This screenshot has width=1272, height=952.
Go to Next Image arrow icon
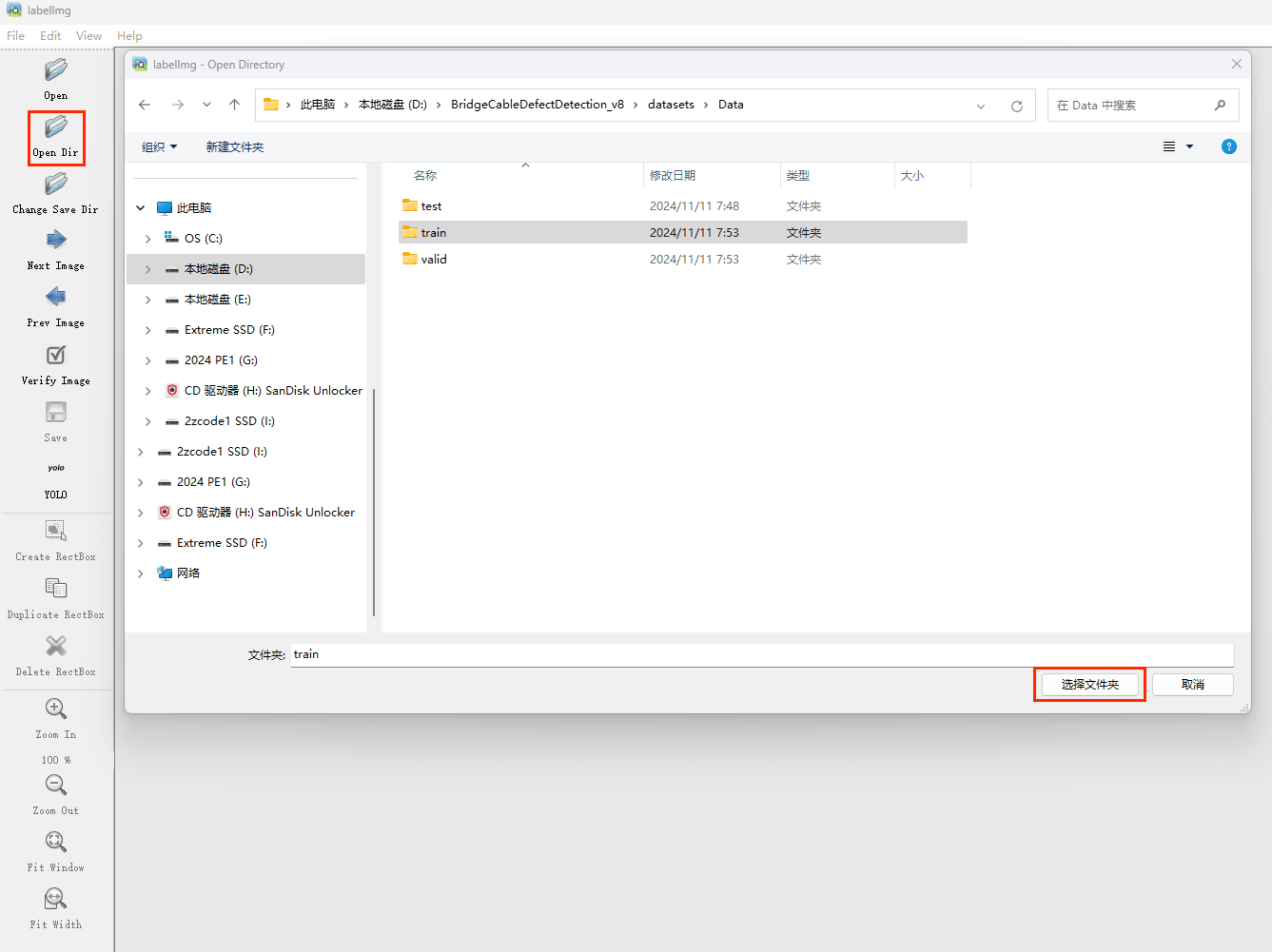[56, 240]
